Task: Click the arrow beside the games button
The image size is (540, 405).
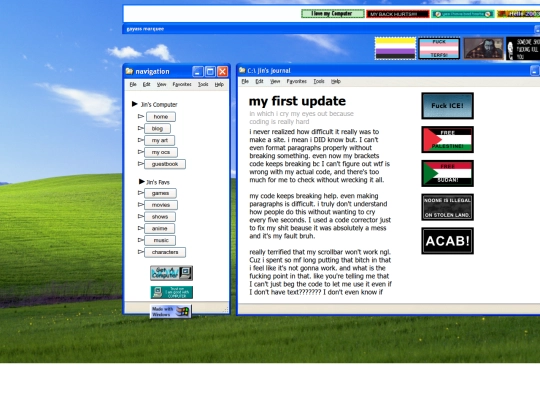Action: coord(141,193)
